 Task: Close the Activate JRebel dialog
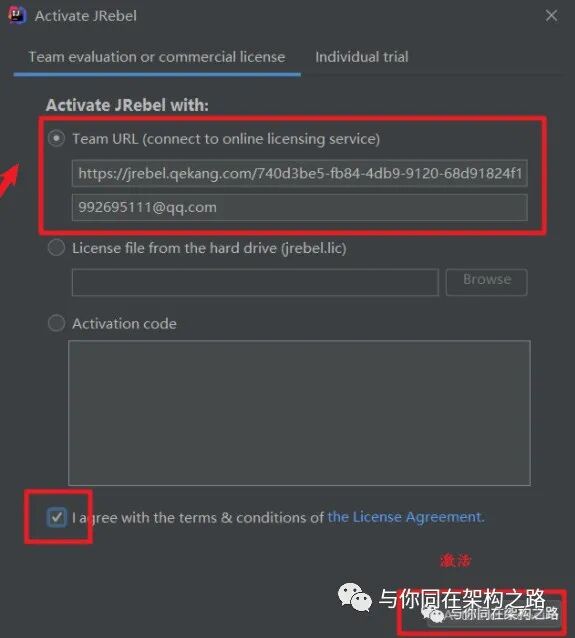pyautogui.click(x=551, y=16)
